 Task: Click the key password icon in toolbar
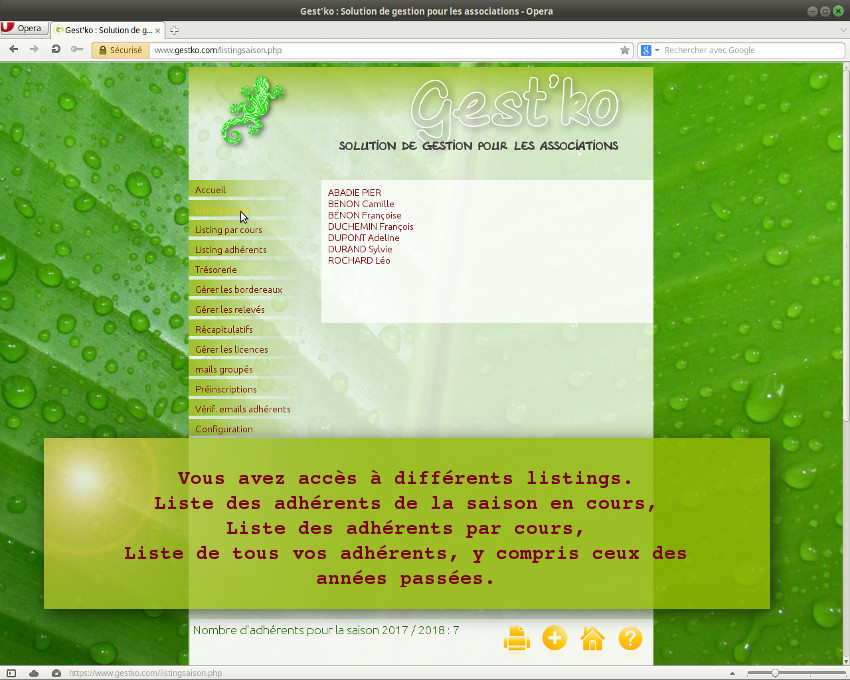coord(76,49)
